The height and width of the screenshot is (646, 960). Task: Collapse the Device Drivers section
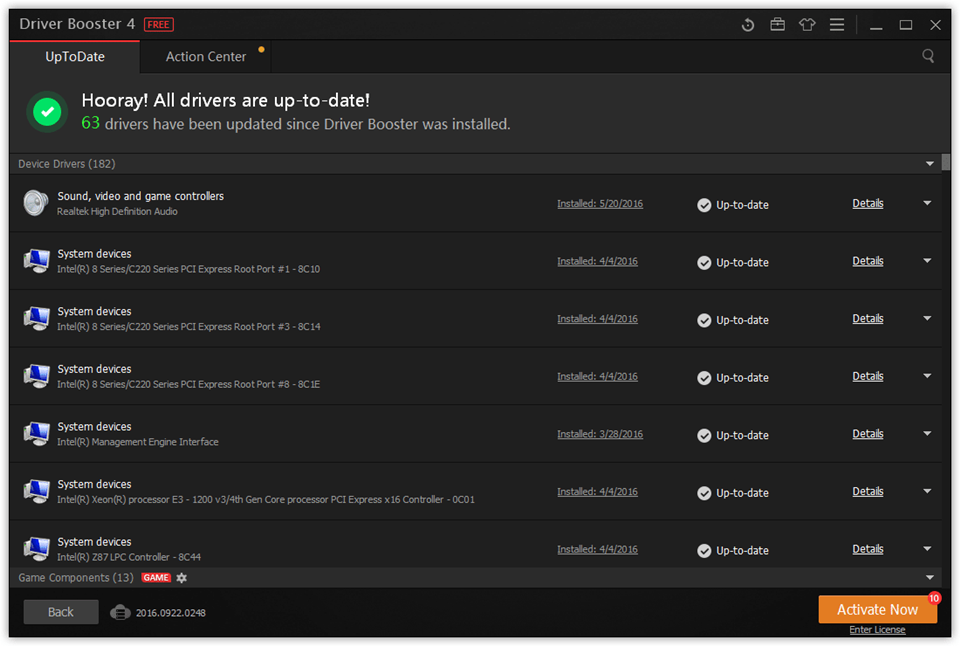(929, 163)
